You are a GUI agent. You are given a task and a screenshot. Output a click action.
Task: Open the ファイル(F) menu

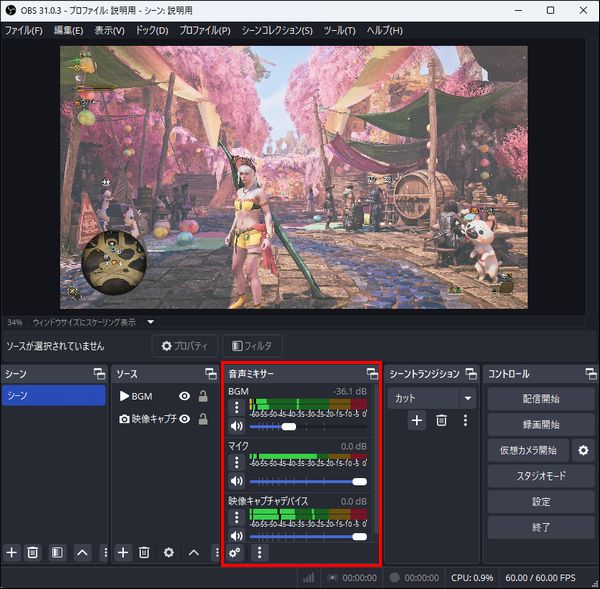coord(24,30)
